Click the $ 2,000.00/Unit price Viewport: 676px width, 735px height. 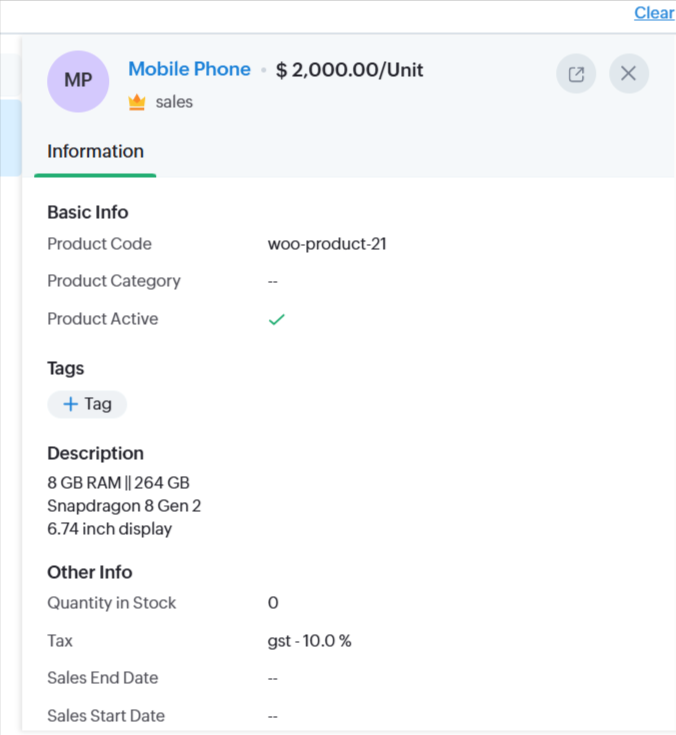[x=349, y=70]
